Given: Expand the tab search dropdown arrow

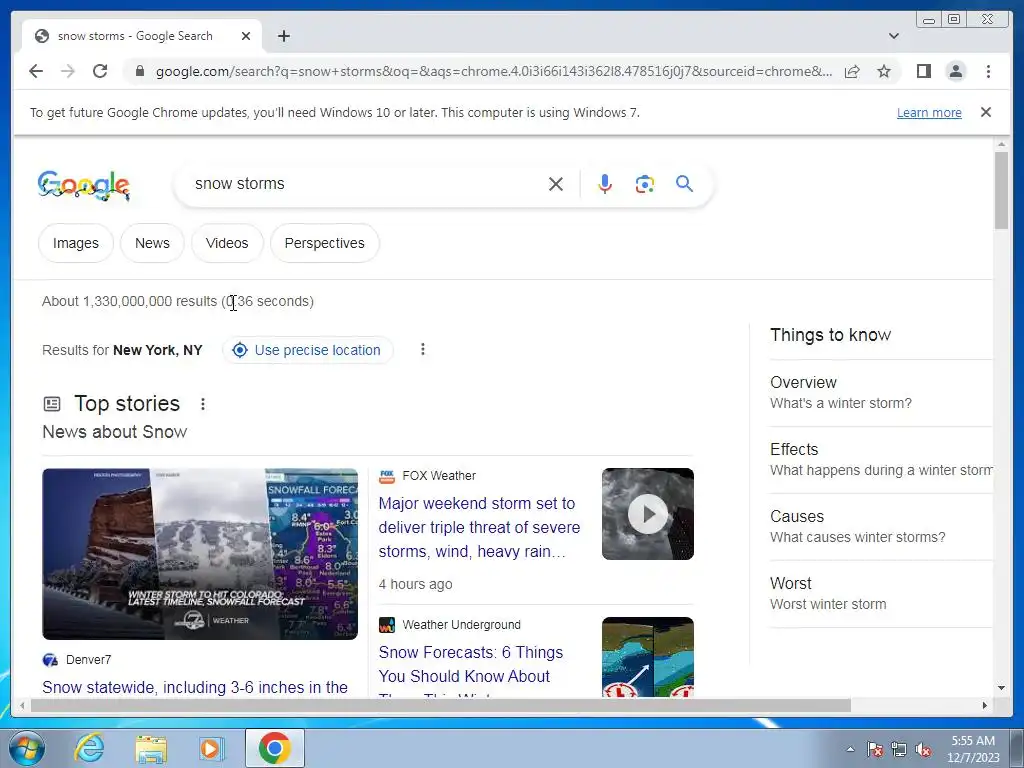Looking at the screenshot, I should tap(894, 36).
